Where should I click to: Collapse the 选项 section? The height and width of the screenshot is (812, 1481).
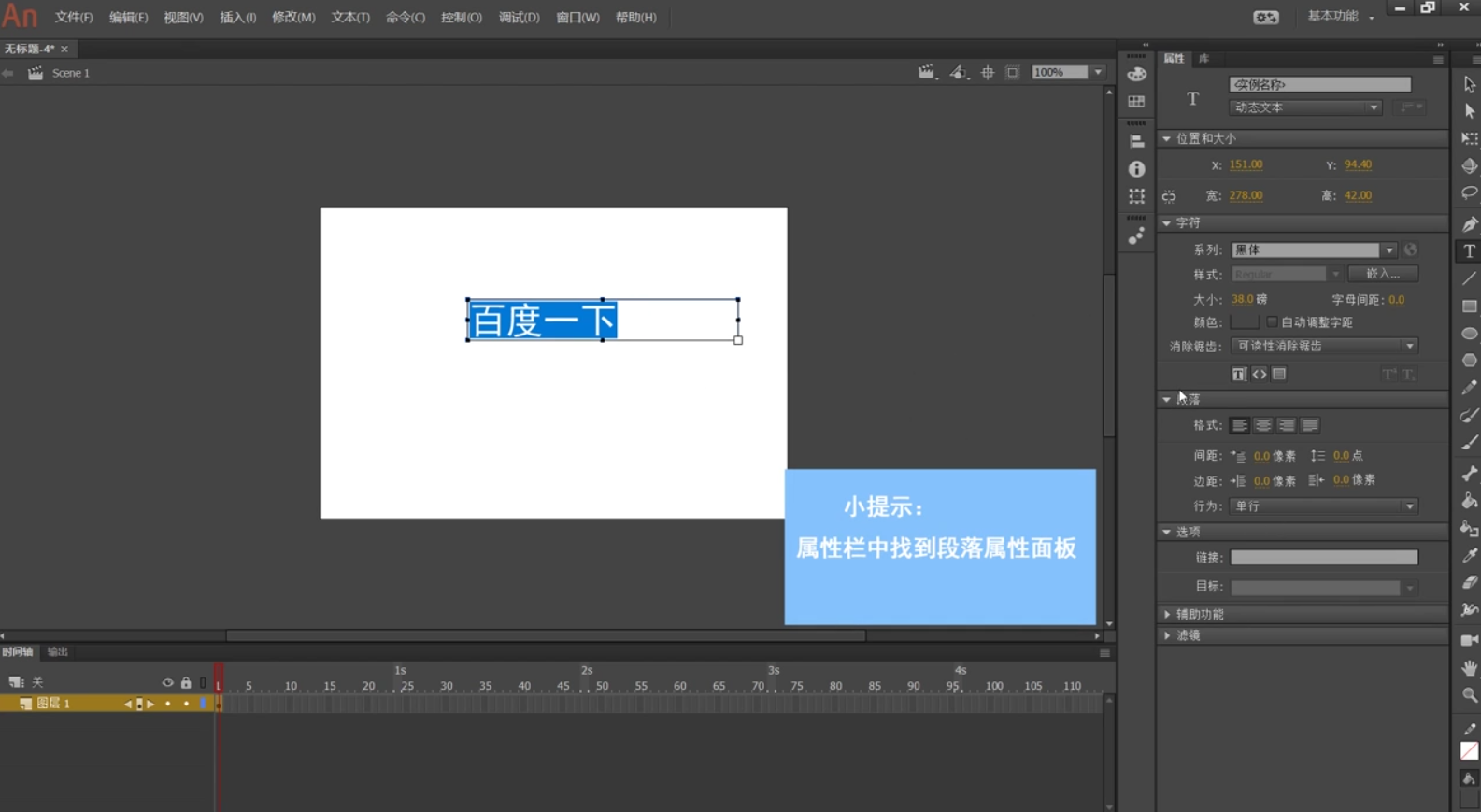pyautogui.click(x=1167, y=532)
